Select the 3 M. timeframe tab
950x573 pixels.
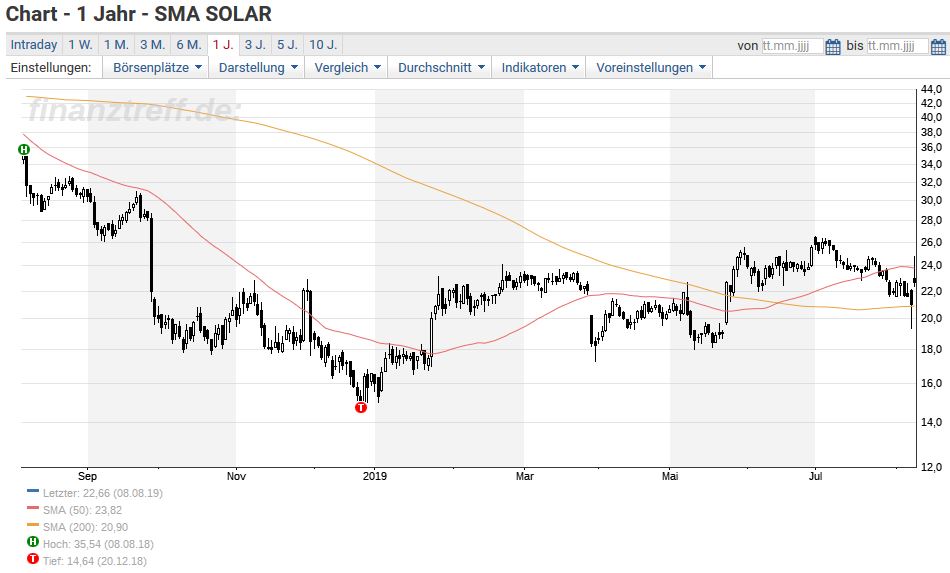click(153, 45)
